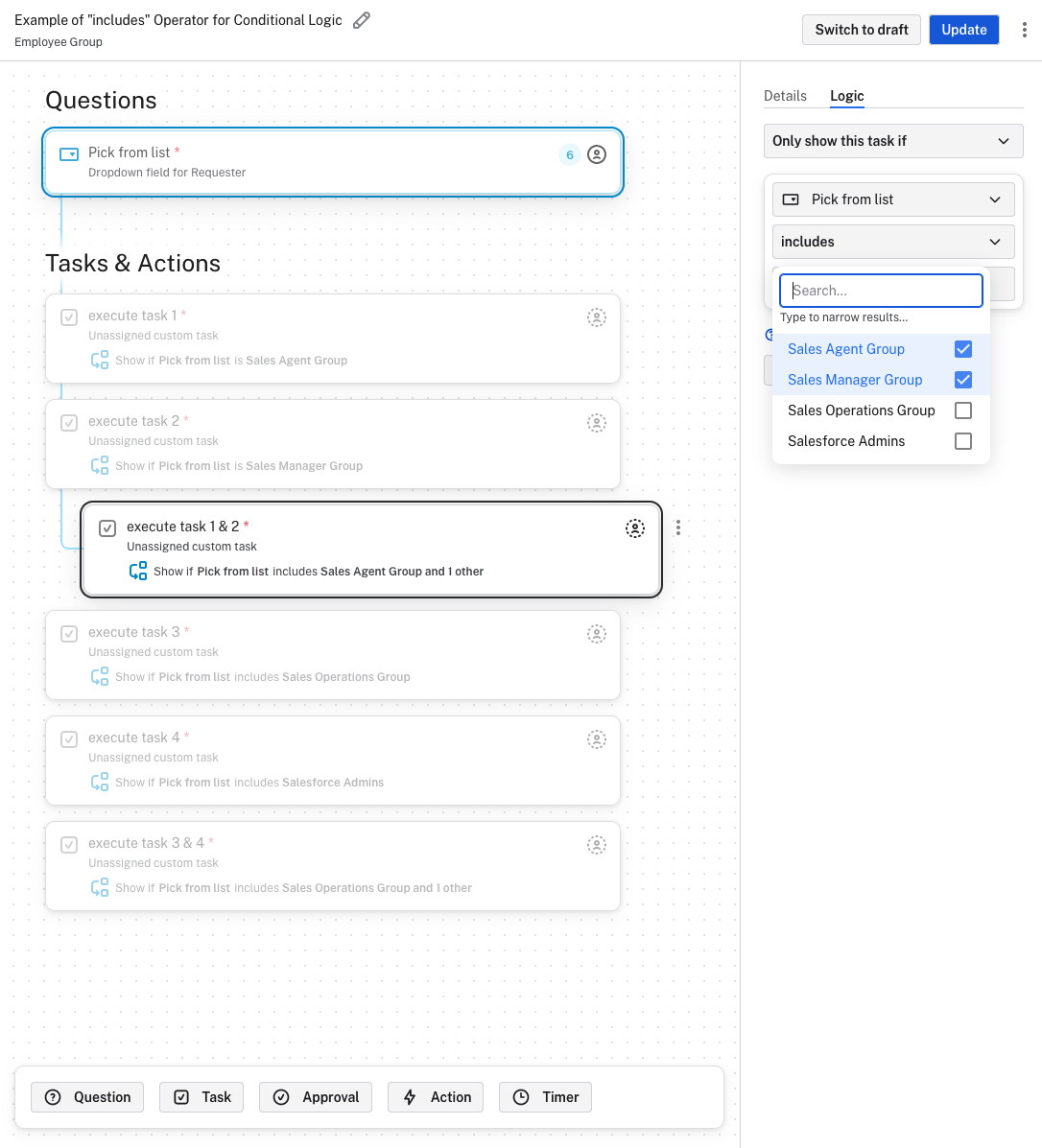Select the Logic tab
Image resolution: width=1042 pixels, height=1148 pixels.
[x=846, y=96]
